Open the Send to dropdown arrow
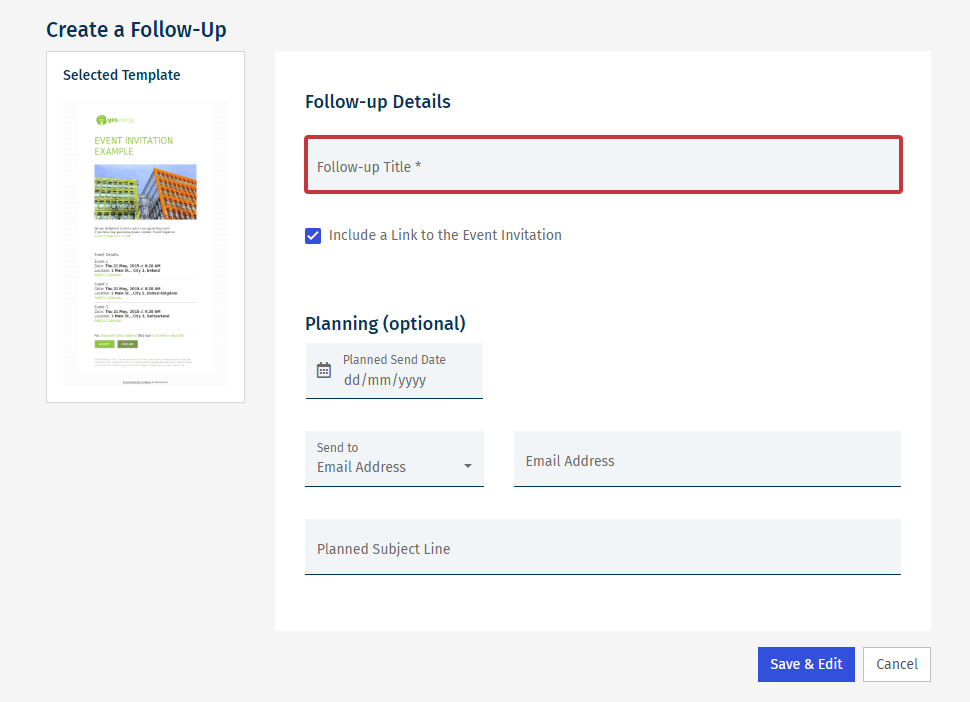The height and width of the screenshot is (702, 970). pyautogui.click(x=468, y=467)
